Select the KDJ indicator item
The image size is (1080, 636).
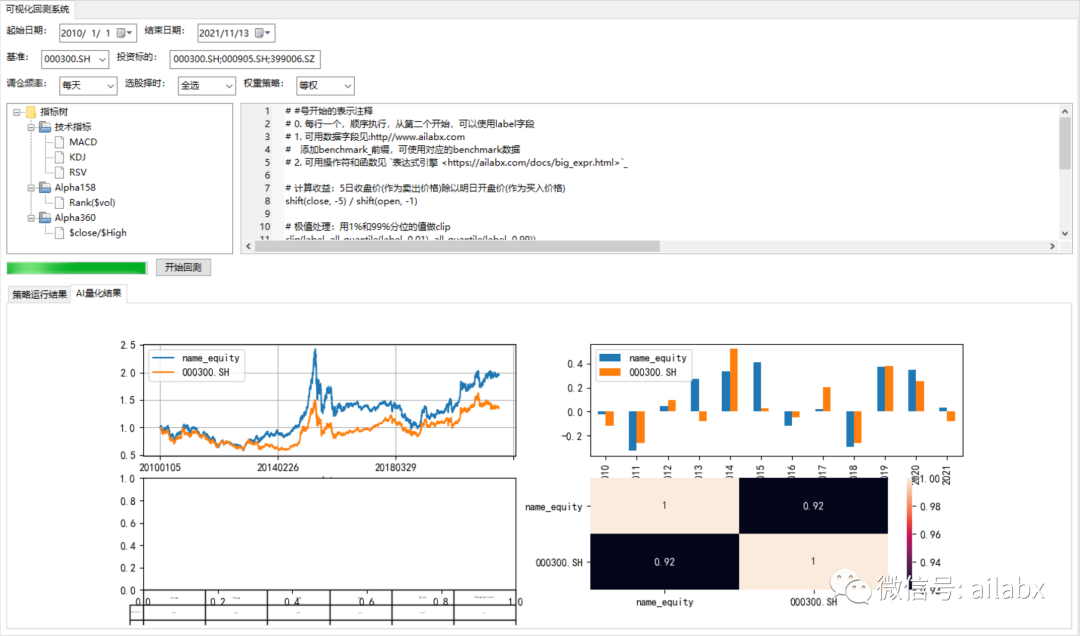[77, 157]
